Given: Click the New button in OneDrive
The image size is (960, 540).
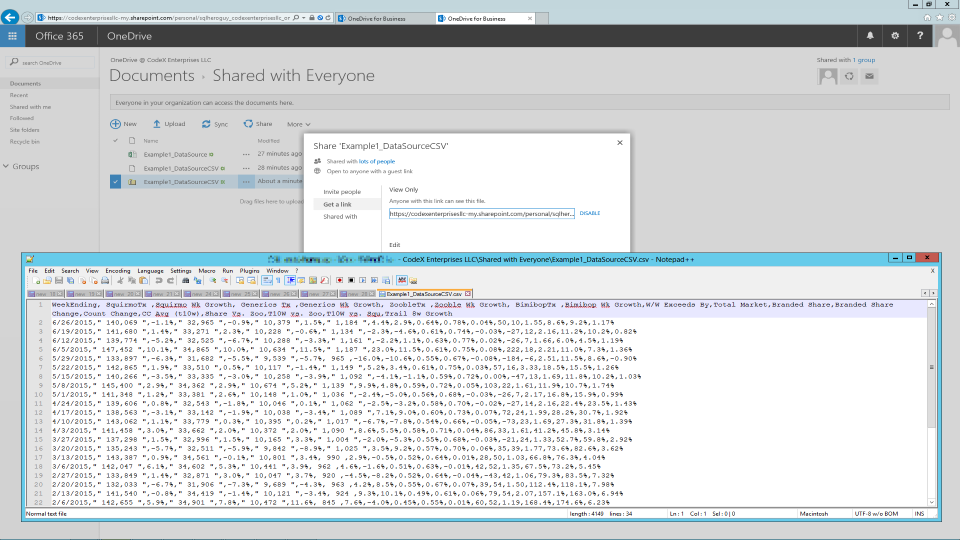Looking at the screenshot, I should tap(123, 124).
